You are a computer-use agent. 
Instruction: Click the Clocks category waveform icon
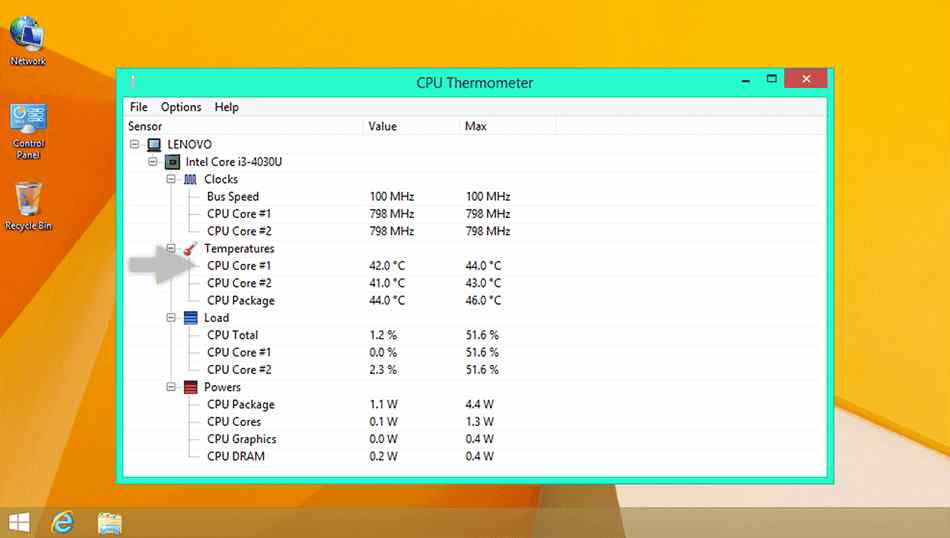coord(190,180)
